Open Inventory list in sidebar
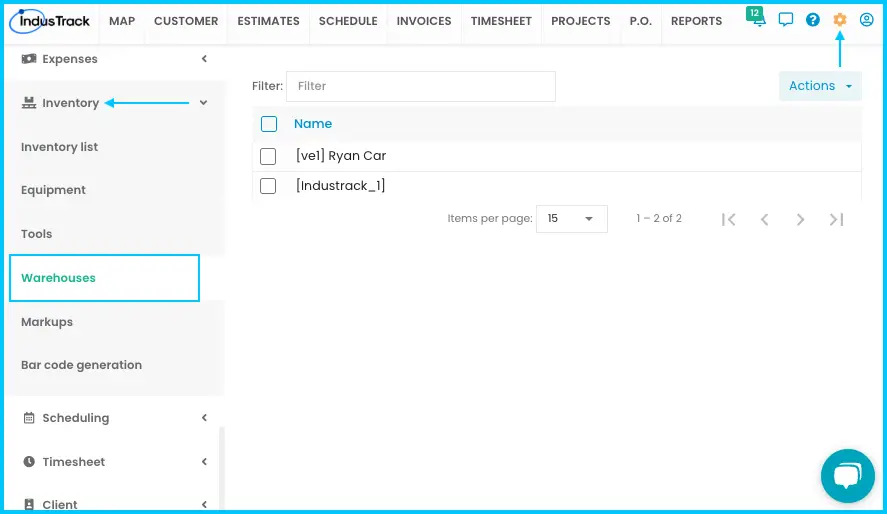Viewport: 887px width, 514px height. (59, 147)
